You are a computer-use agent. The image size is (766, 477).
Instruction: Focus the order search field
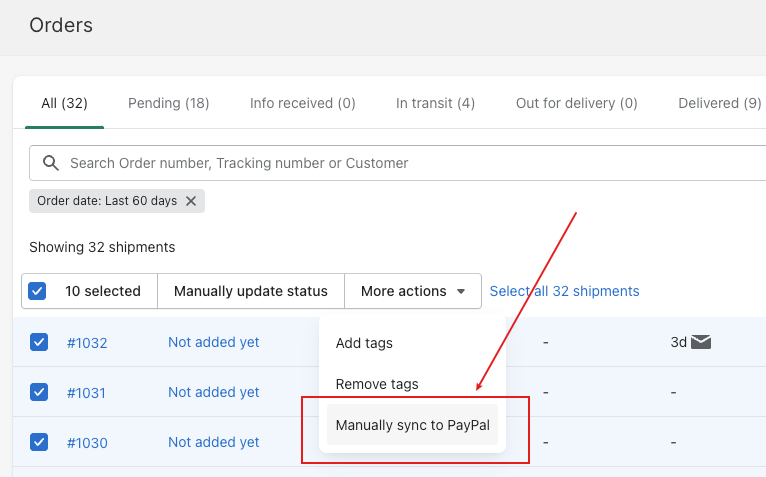click(398, 163)
